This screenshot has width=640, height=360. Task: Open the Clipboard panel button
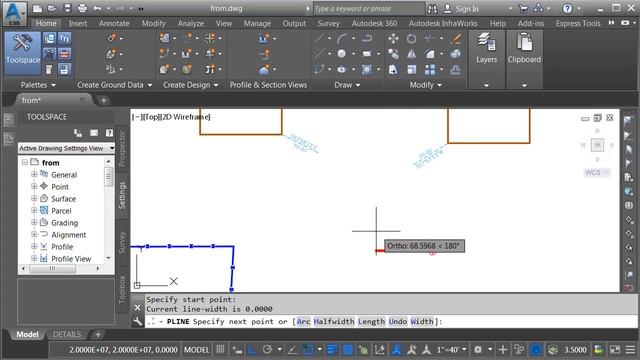524,59
